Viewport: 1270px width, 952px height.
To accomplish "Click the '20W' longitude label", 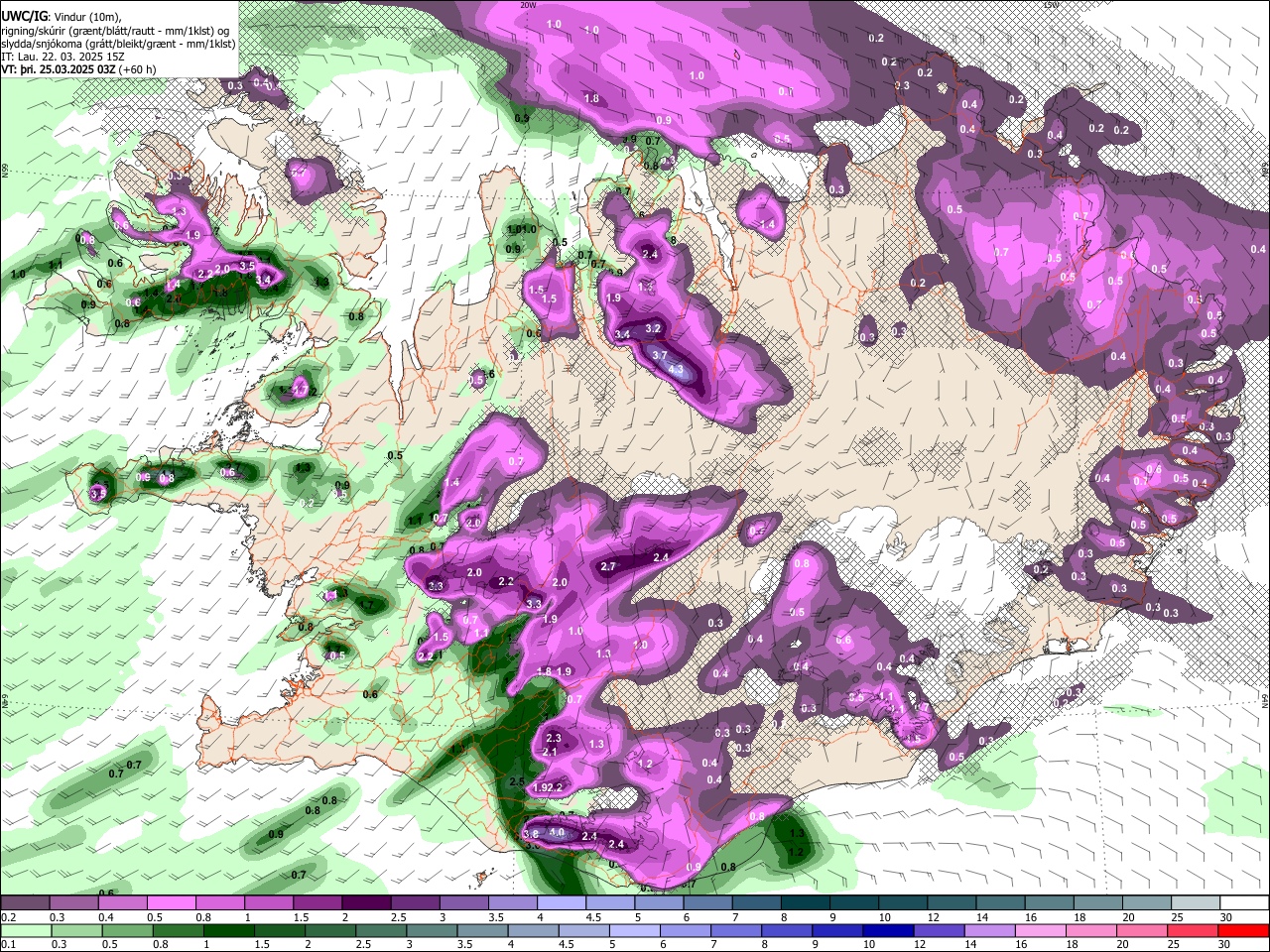I will point(528,5).
